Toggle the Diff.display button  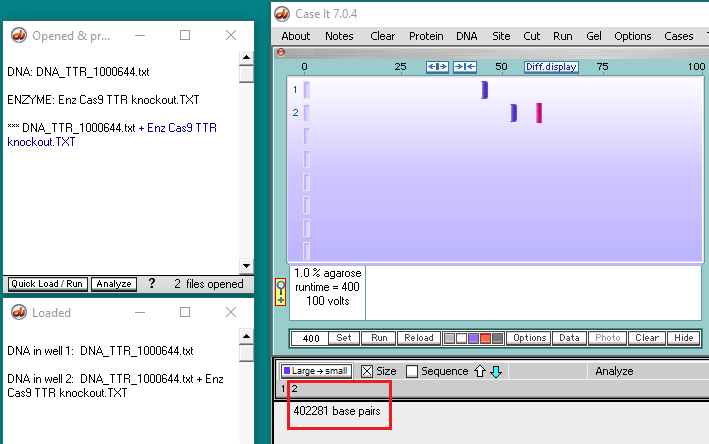tap(551, 67)
